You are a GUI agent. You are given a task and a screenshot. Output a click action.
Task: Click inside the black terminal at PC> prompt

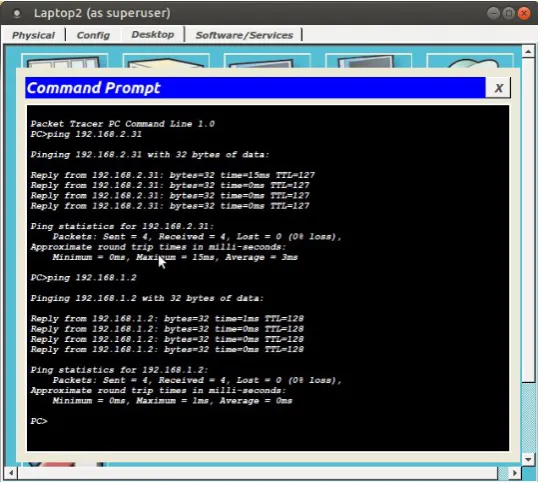coord(39,422)
